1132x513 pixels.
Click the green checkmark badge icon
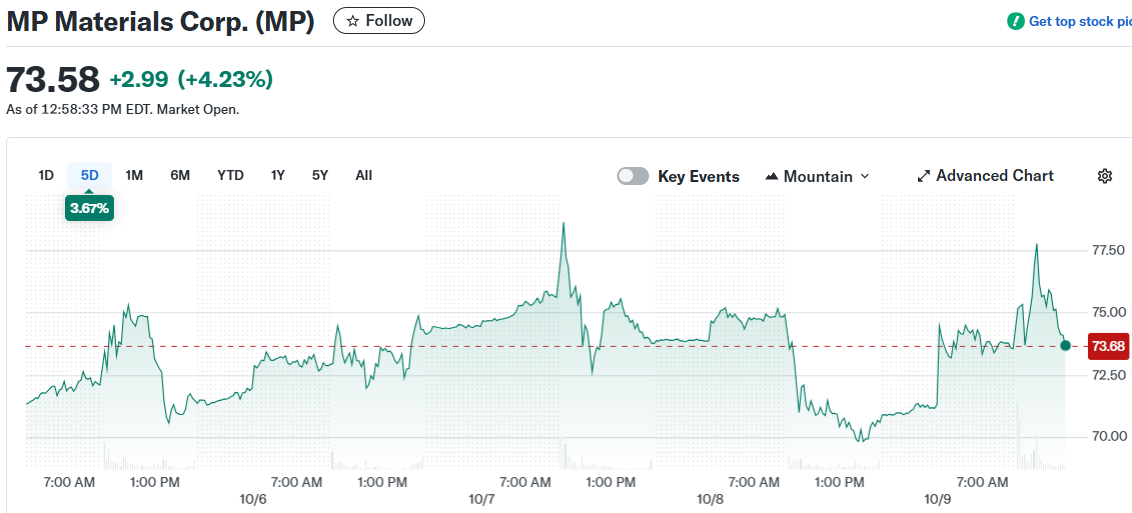tap(1016, 21)
